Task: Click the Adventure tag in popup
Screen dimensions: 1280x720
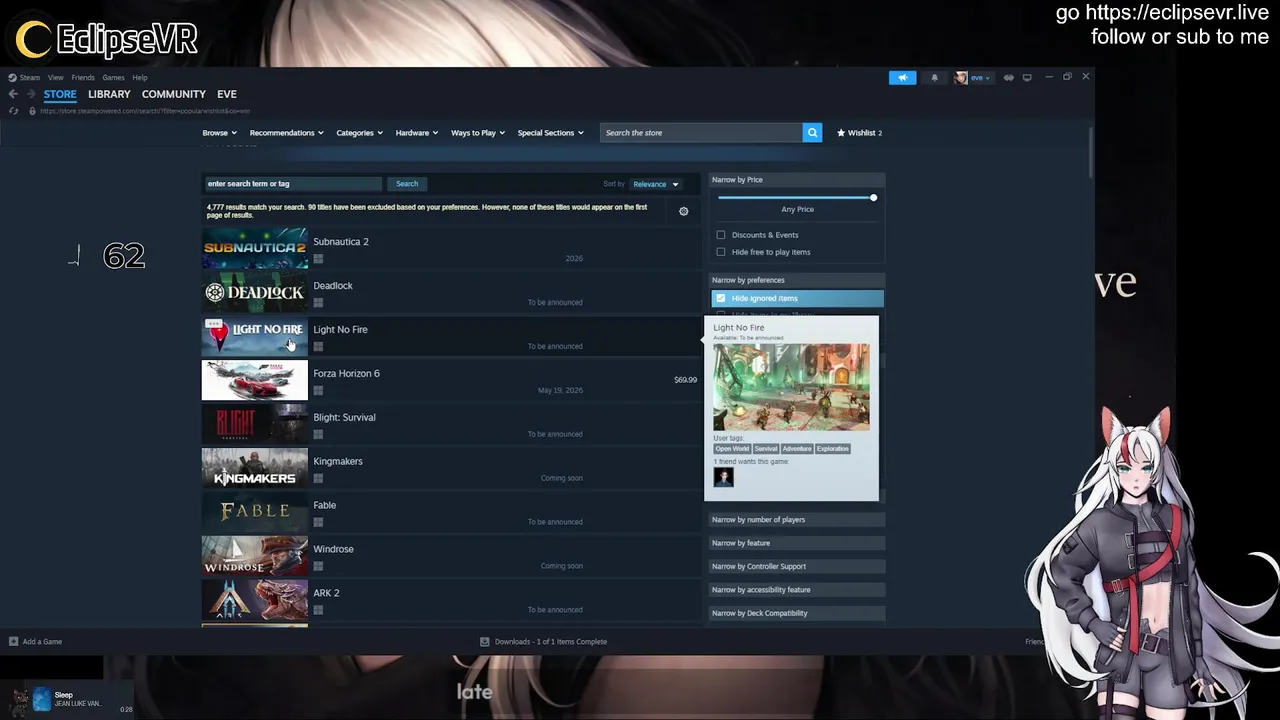Action: click(x=797, y=449)
